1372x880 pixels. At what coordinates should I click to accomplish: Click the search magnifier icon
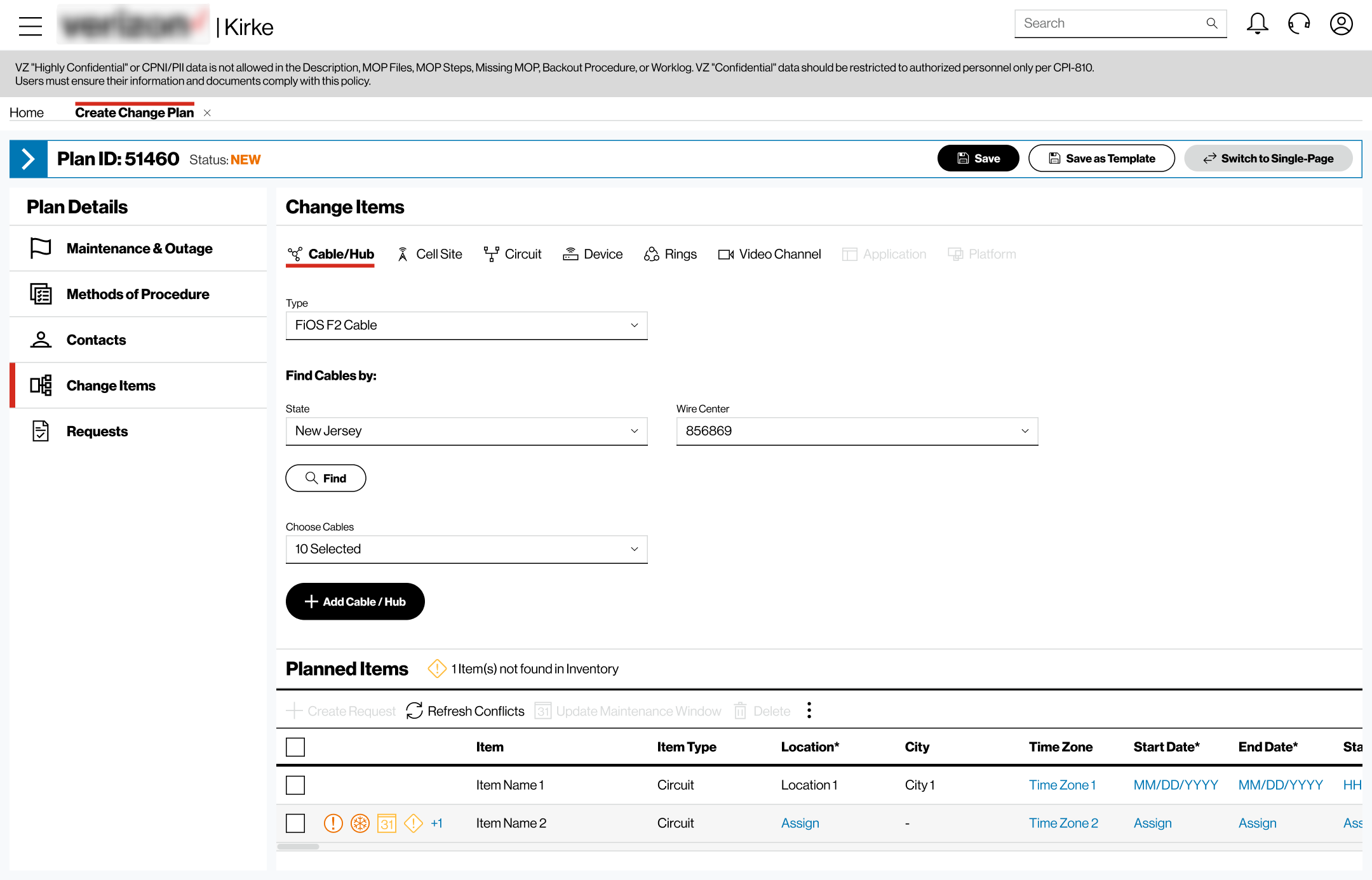click(x=1212, y=23)
